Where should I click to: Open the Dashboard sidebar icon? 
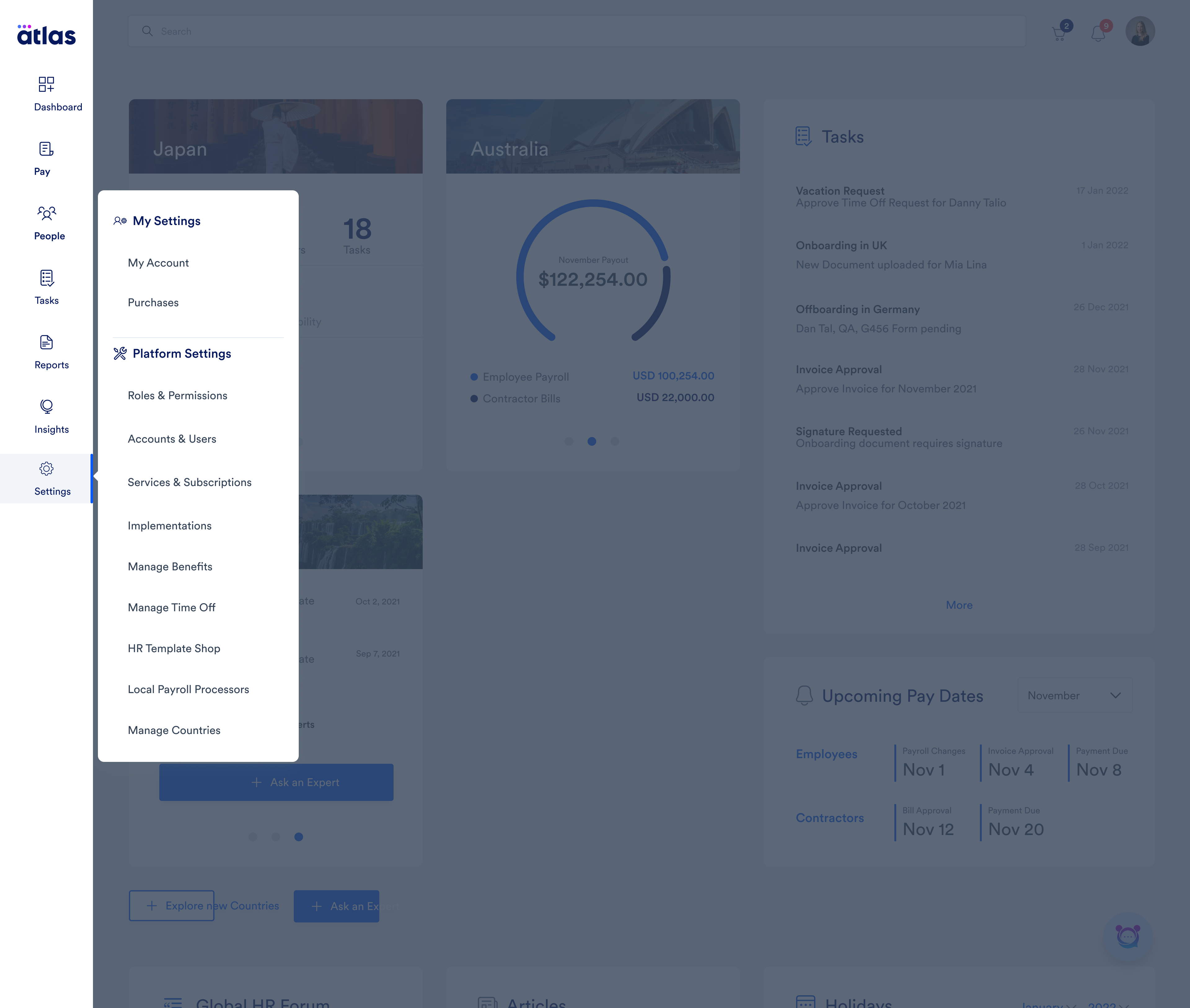[46, 85]
